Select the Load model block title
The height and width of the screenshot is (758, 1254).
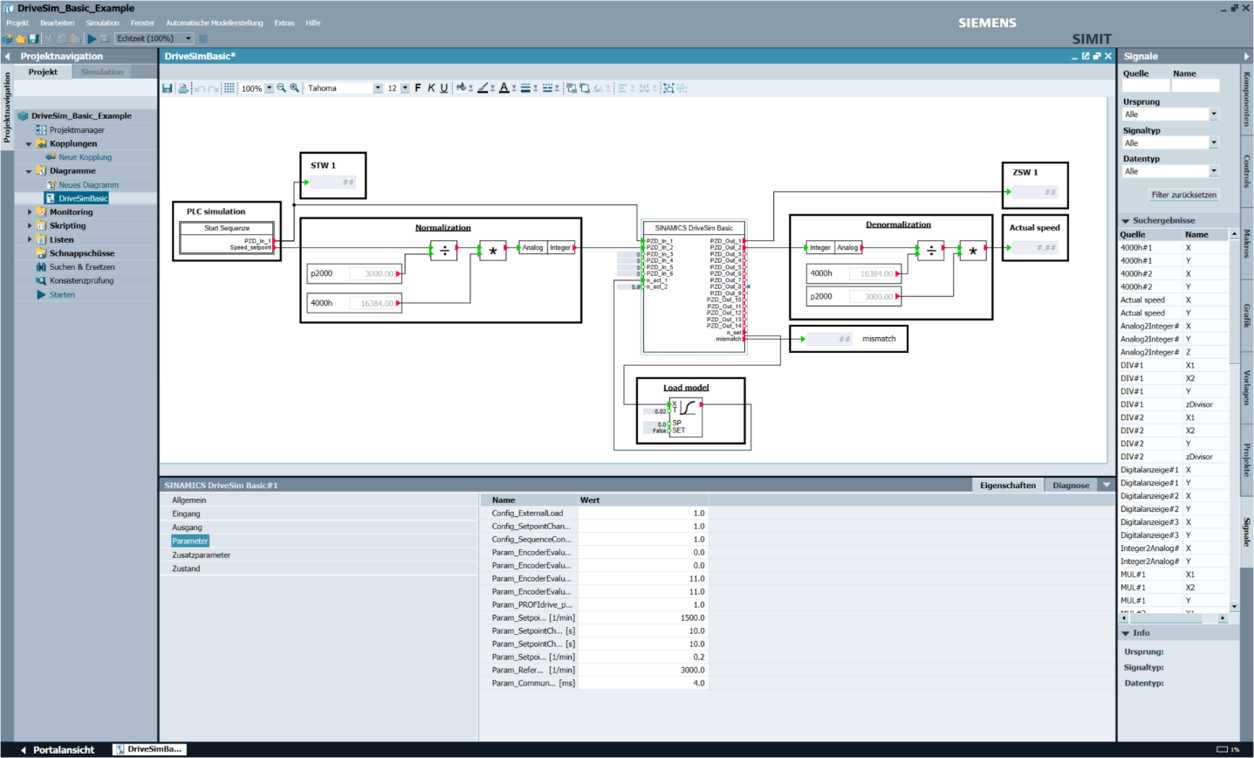tap(686, 388)
